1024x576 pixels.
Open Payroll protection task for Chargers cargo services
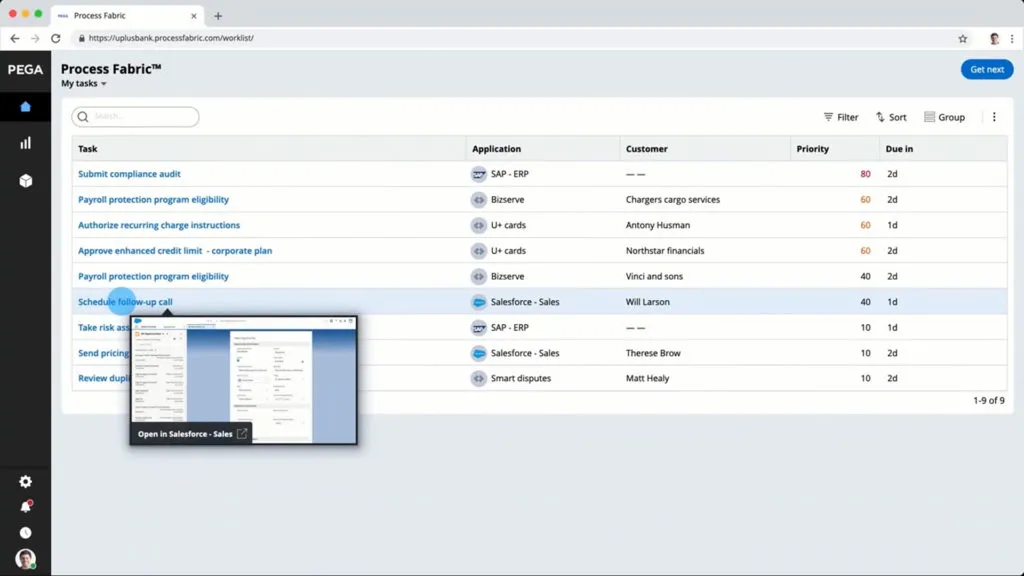pos(153,200)
